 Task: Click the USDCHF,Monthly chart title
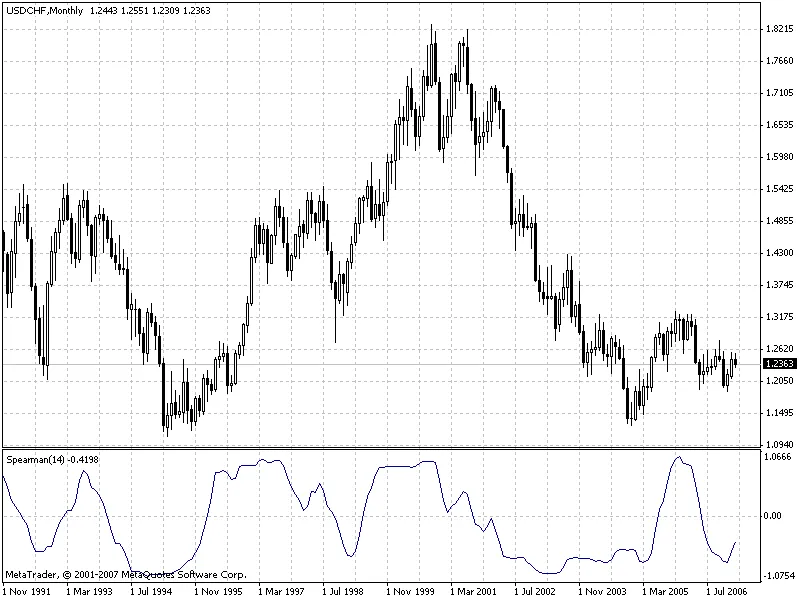click(44, 9)
